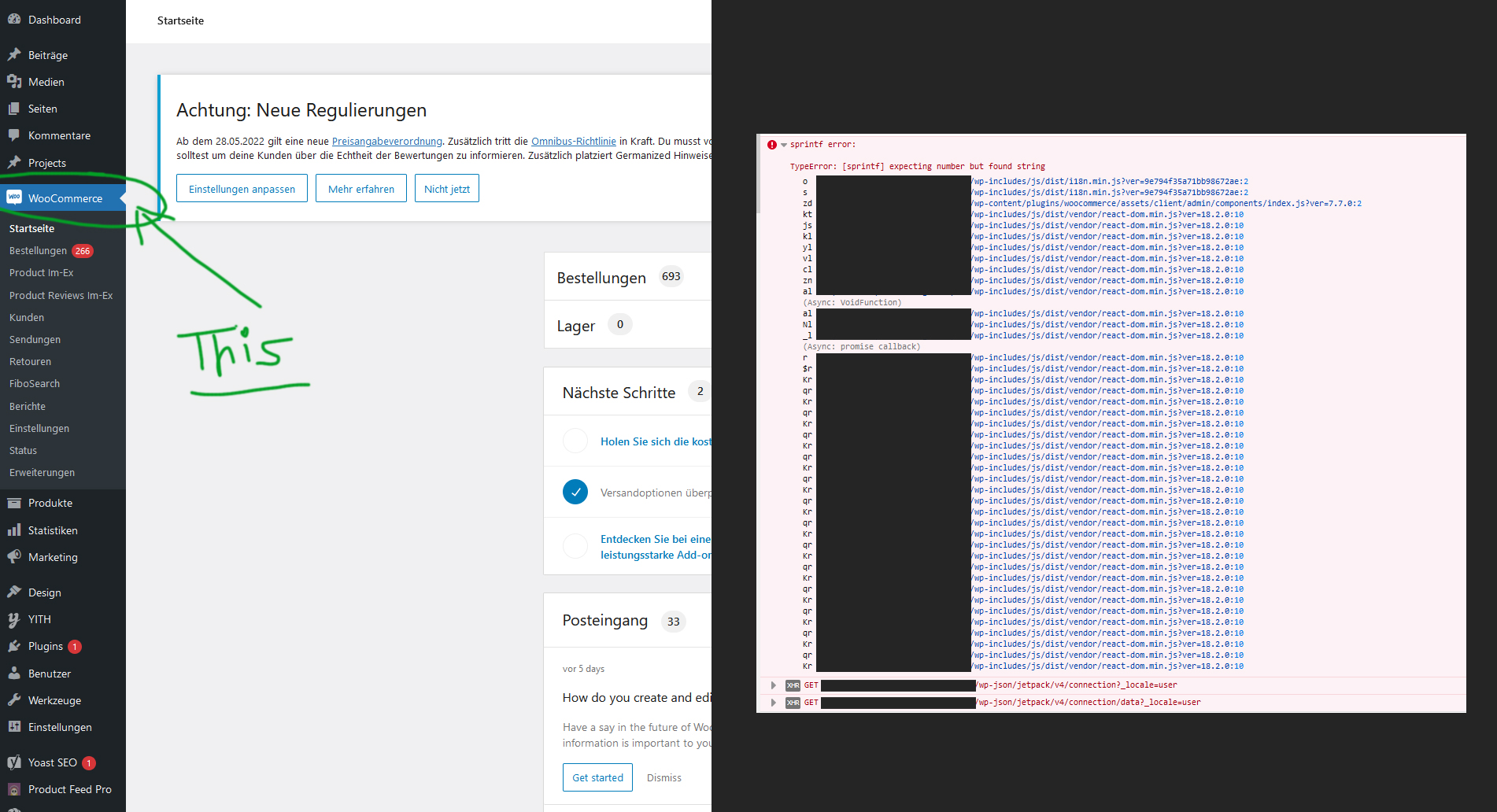Click 'How do you create and edi' message title
Screen dimensions: 1497x812
(x=637, y=698)
